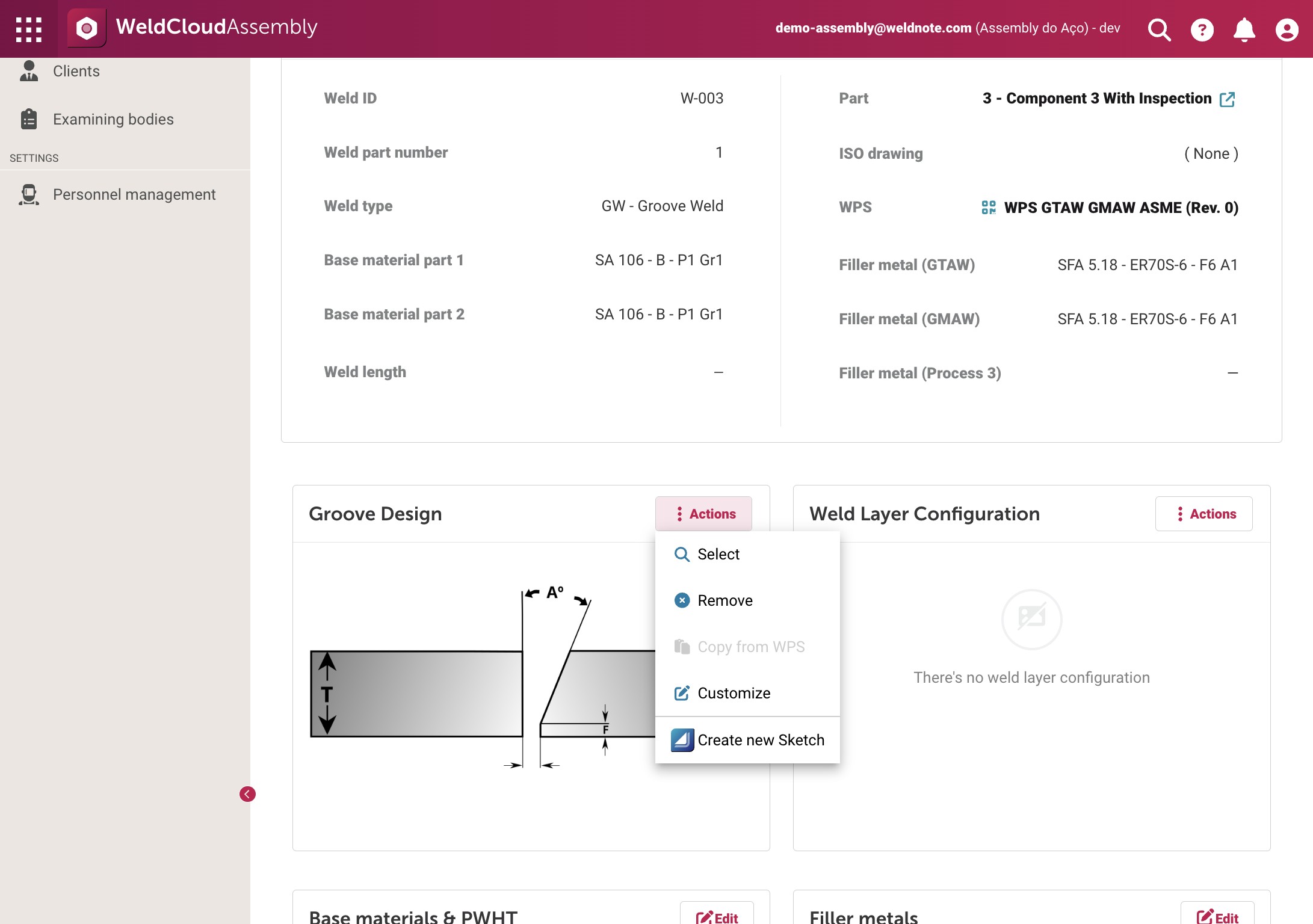Click the Create new Sketch app icon
The width and height of the screenshot is (1313, 924).
(x=682, y=740)
